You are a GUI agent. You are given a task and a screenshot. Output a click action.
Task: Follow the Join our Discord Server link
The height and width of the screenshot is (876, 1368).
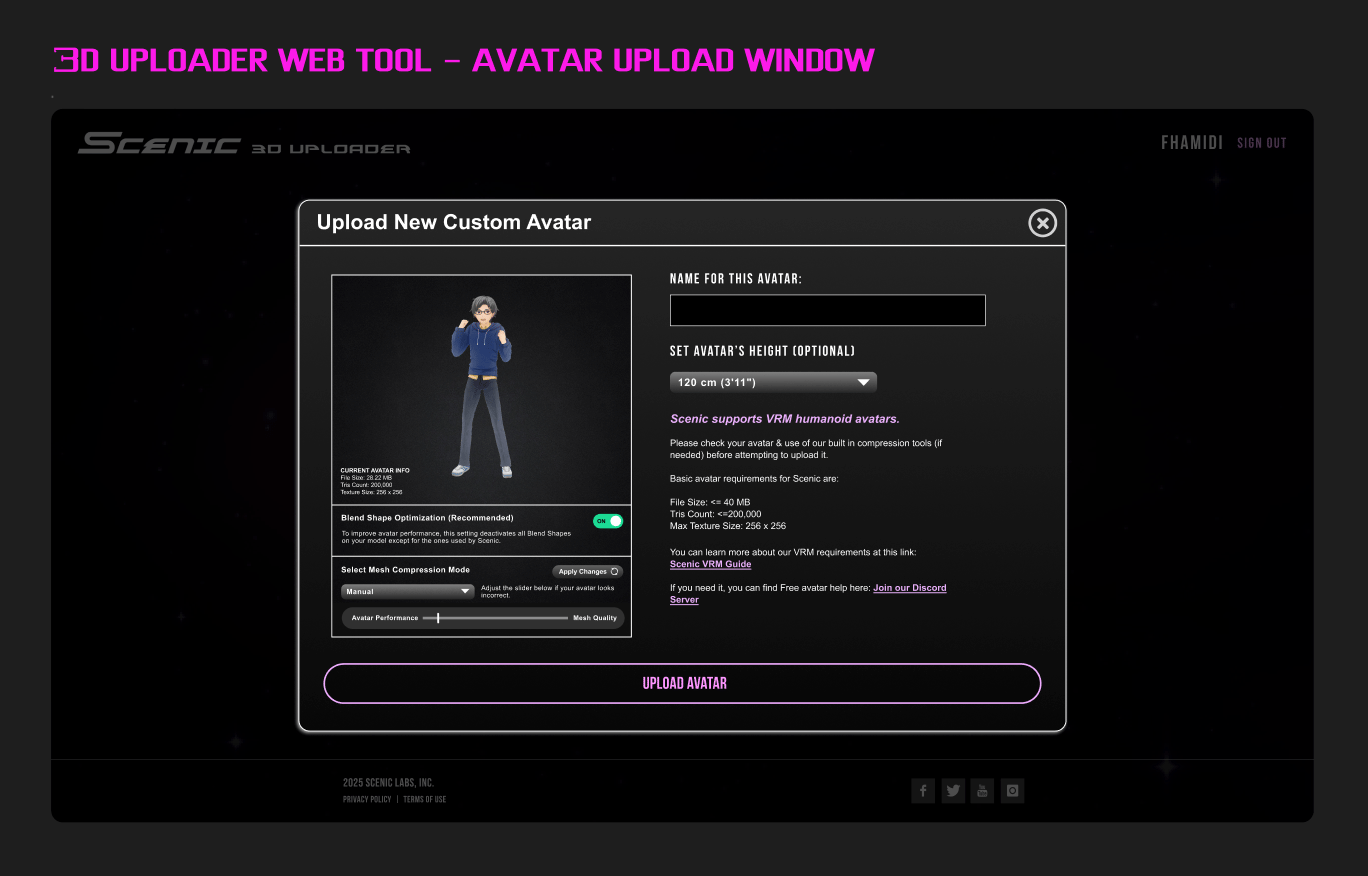click(909, 588)
